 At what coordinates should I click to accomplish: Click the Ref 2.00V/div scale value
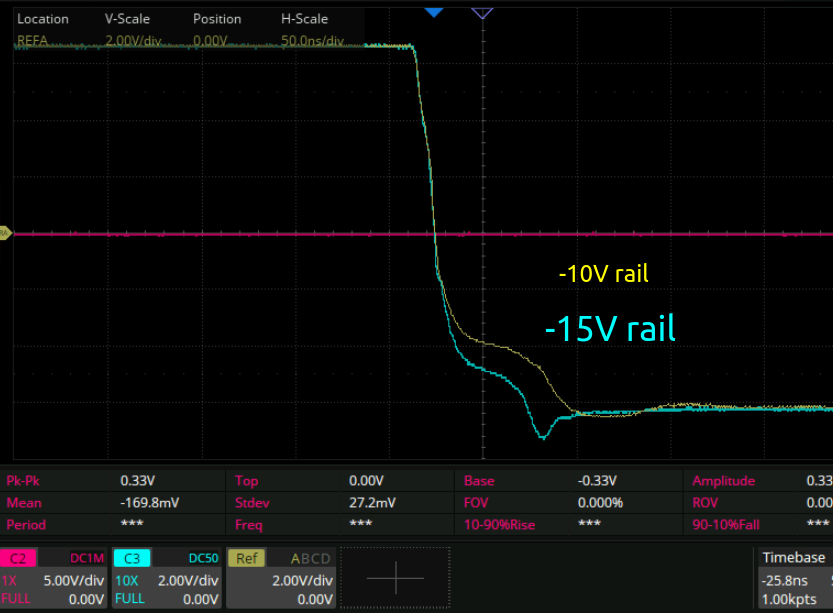(x=303, y=580)
